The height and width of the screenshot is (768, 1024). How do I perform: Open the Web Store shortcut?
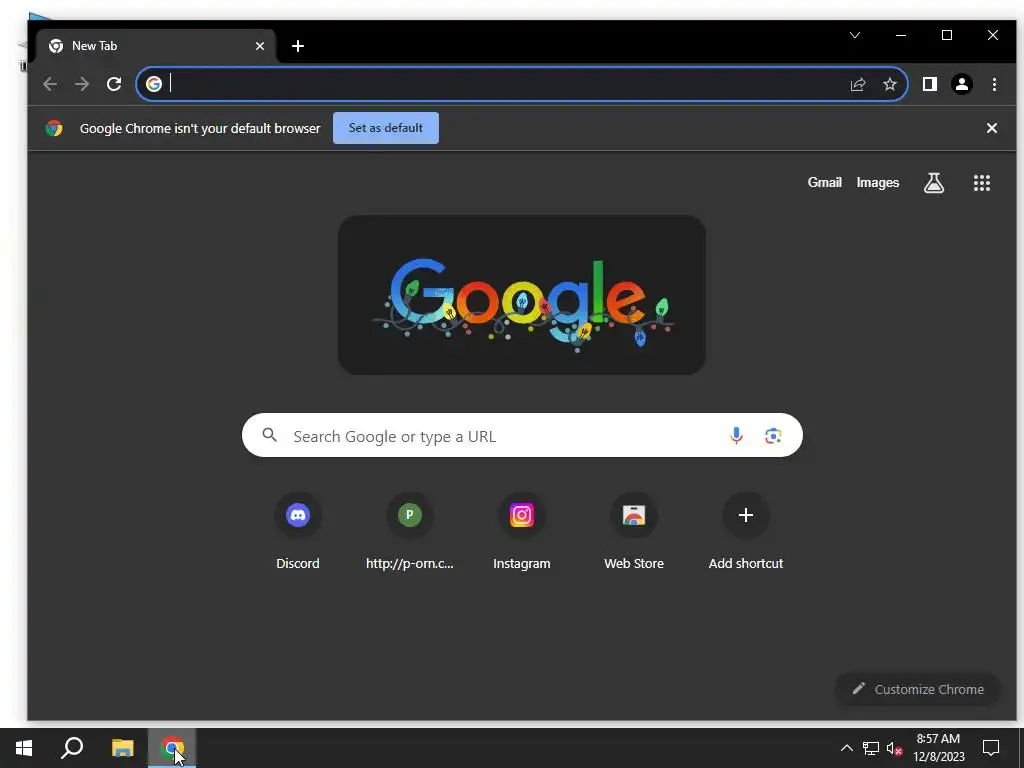633,532
